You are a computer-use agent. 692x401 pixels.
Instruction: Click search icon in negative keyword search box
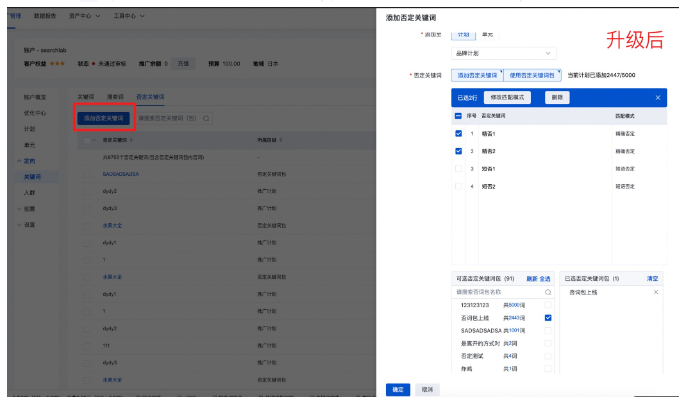207,118
